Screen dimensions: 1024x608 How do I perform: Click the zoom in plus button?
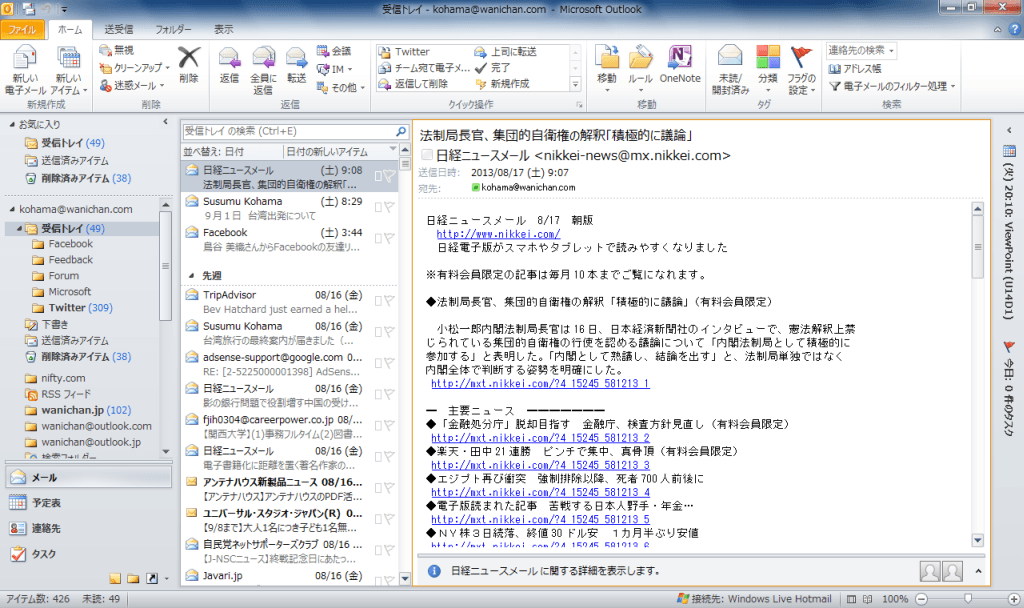click(x=1014, y=599)
